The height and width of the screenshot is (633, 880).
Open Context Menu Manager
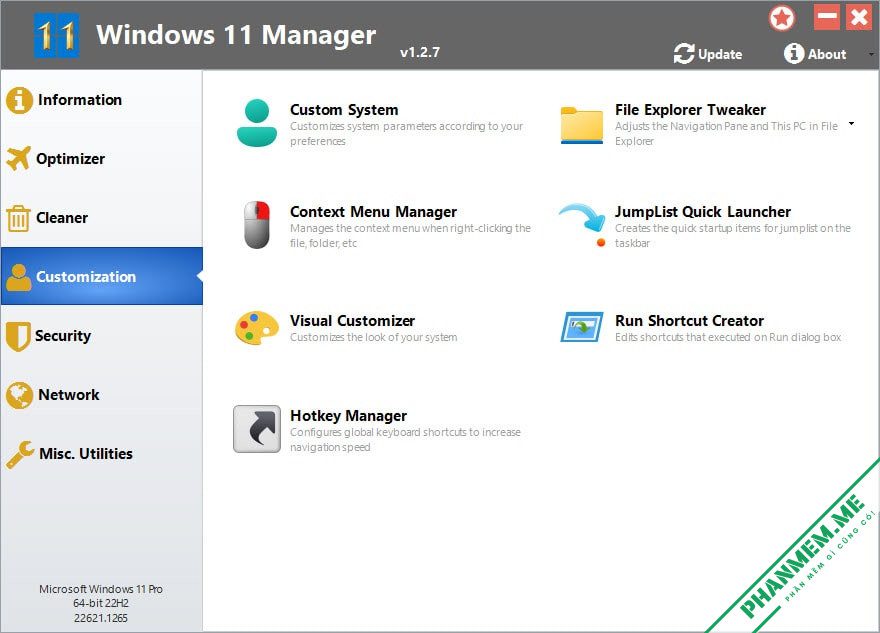pyautogui.click(x=373, y=212)
